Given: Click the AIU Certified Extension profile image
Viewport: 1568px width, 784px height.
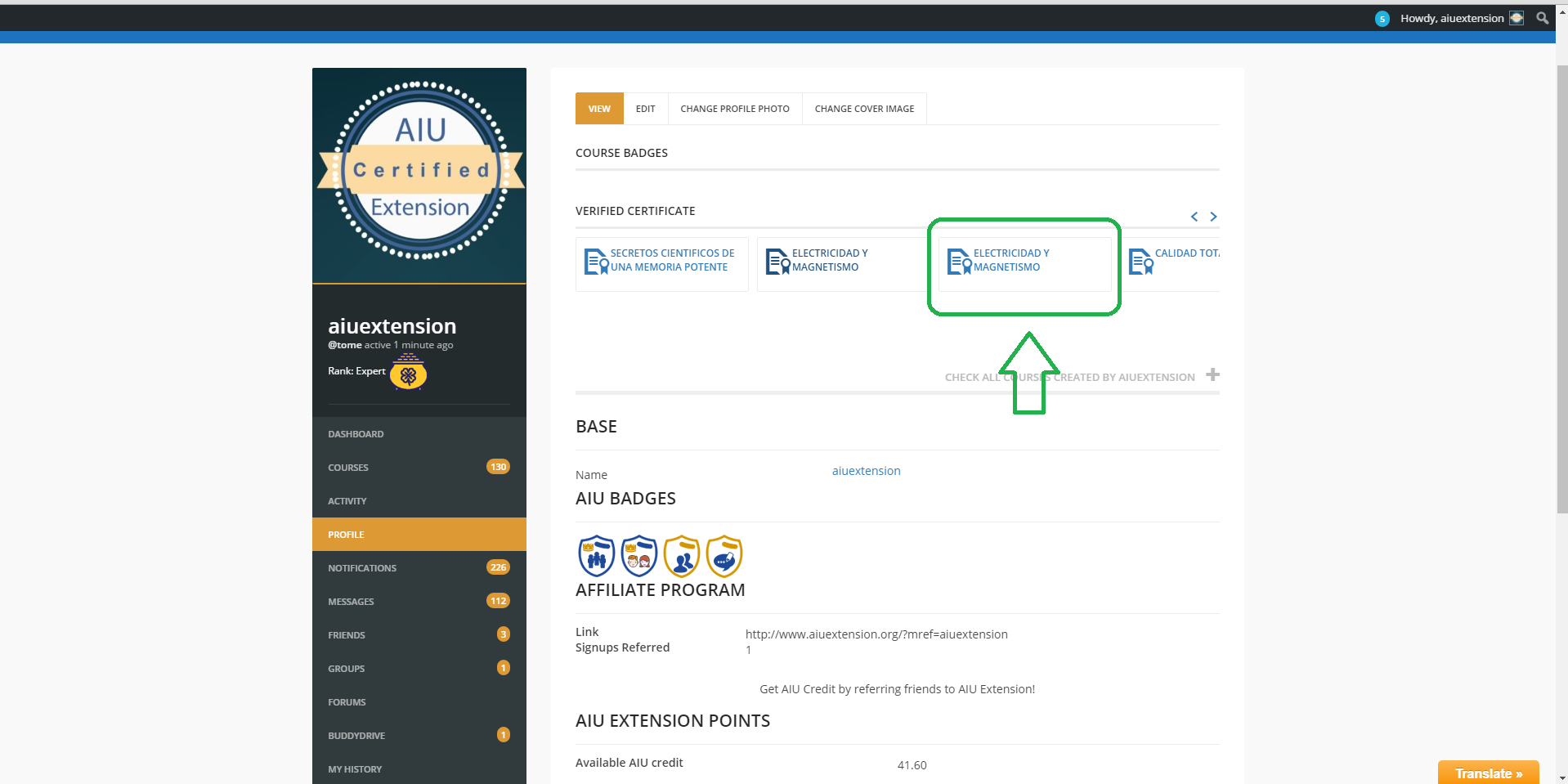Looking at the screenshot, I should pyautogui.click(x=419, y=175).
